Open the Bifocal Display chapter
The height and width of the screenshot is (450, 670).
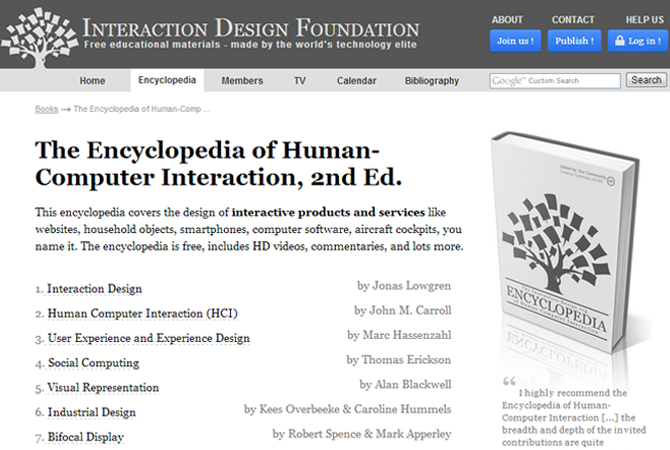[85, 437]
